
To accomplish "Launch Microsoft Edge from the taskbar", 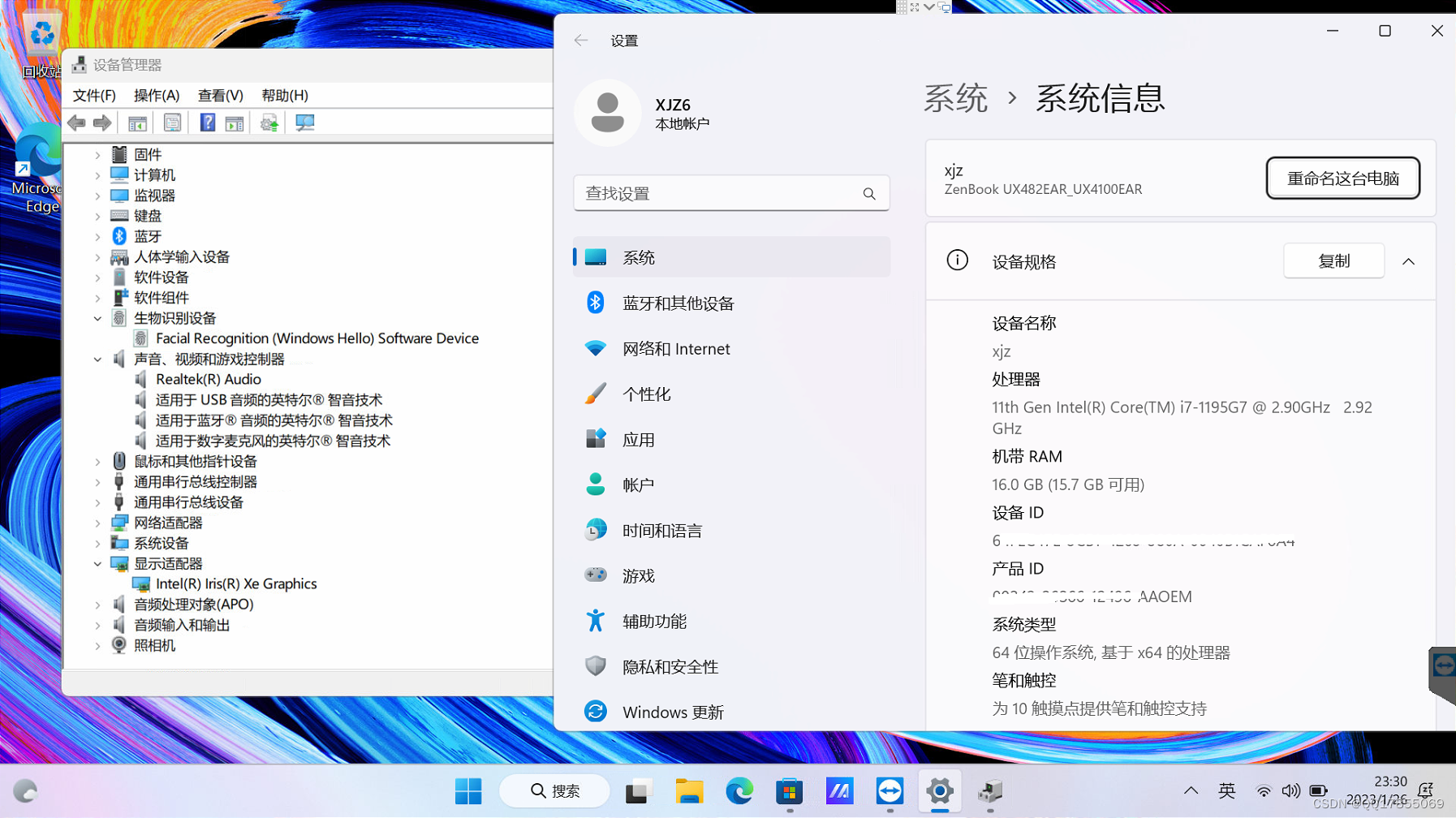I will (x=739, y=790).
